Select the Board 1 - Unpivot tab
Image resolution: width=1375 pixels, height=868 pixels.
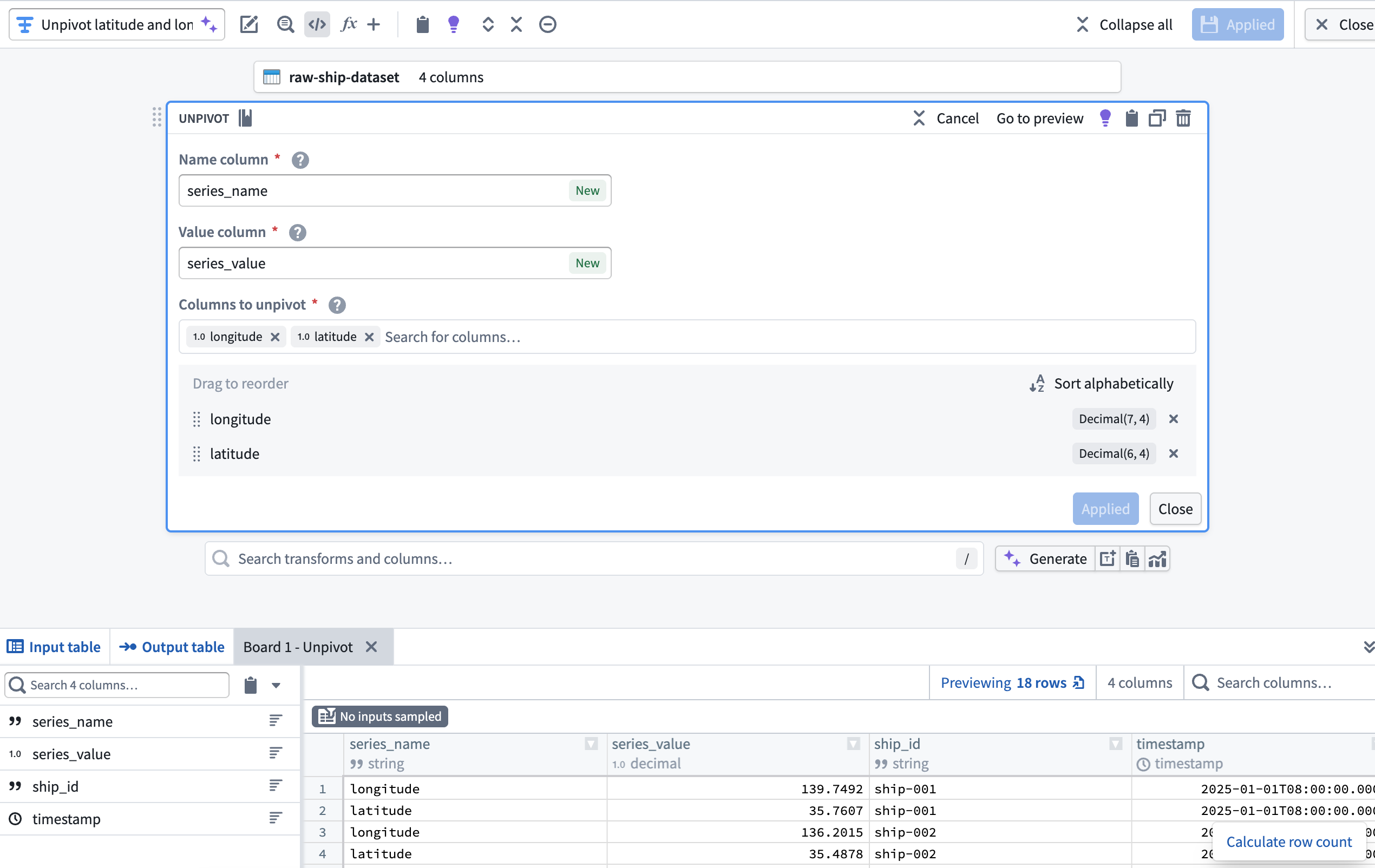pos(297,647)
